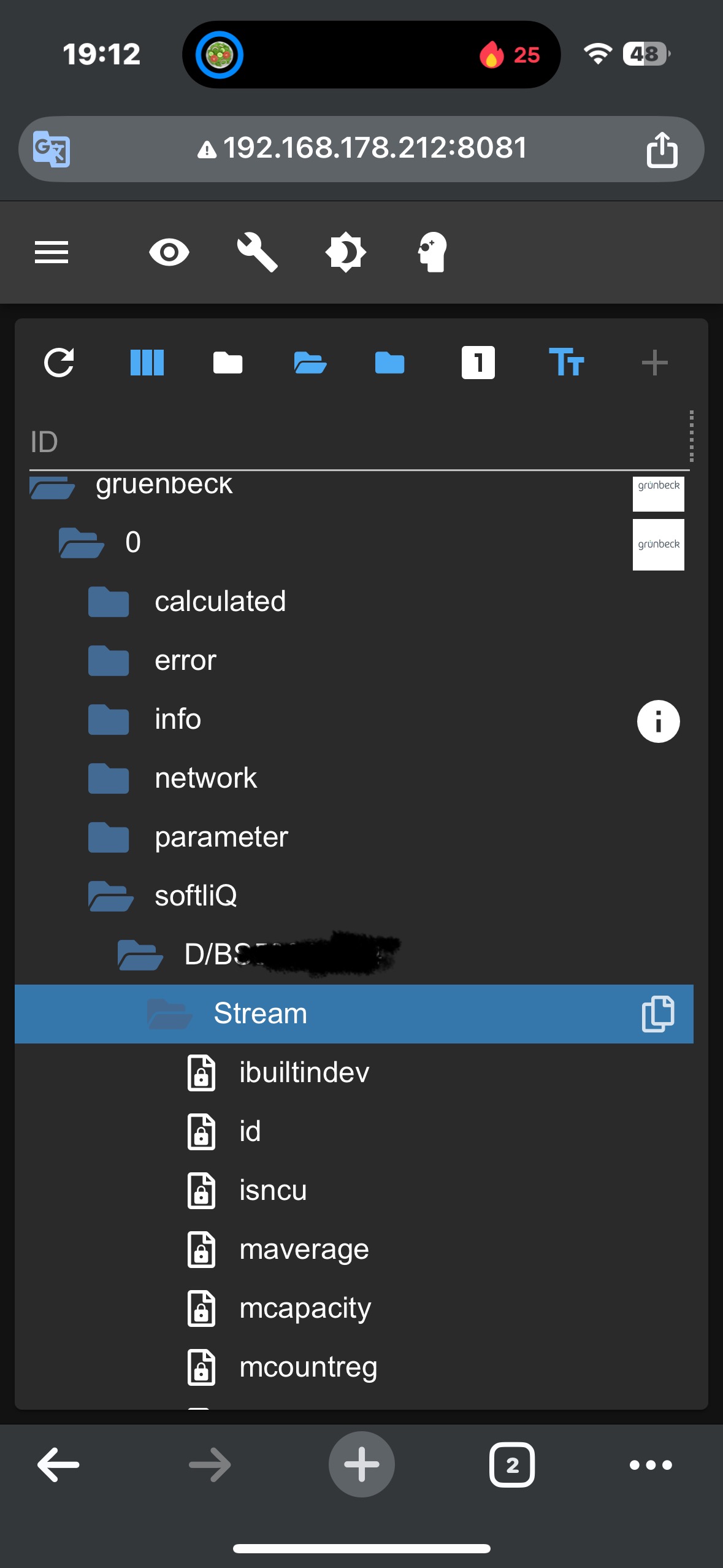723x1568 pixels.
Task: Tap the browser share button
Action: coord(662,149)
